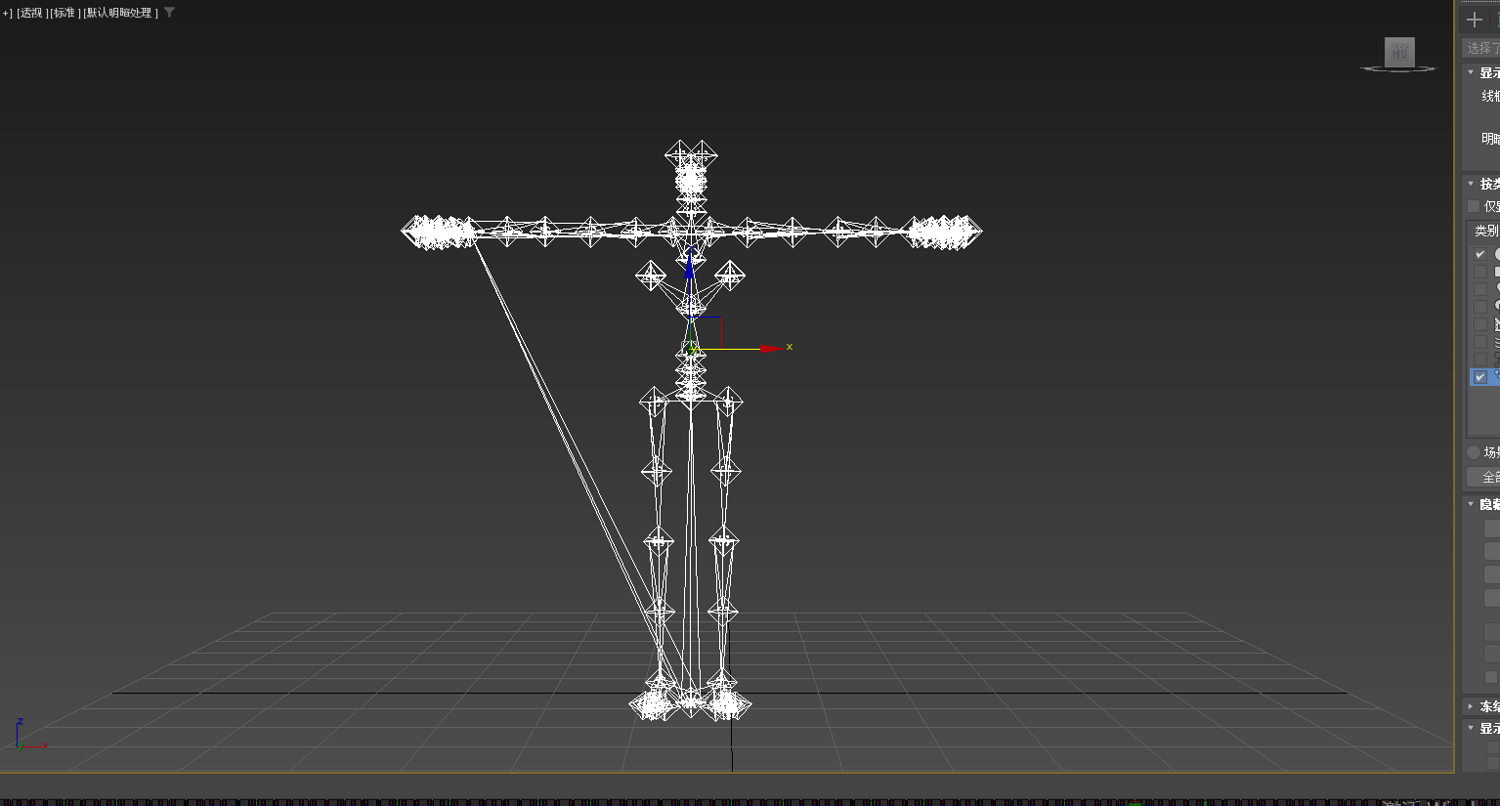Image resolution: width=1500 pixels, height=806 pixels.
Task: Uncheck the first checked category checkbox
Action: [1480, 254]
